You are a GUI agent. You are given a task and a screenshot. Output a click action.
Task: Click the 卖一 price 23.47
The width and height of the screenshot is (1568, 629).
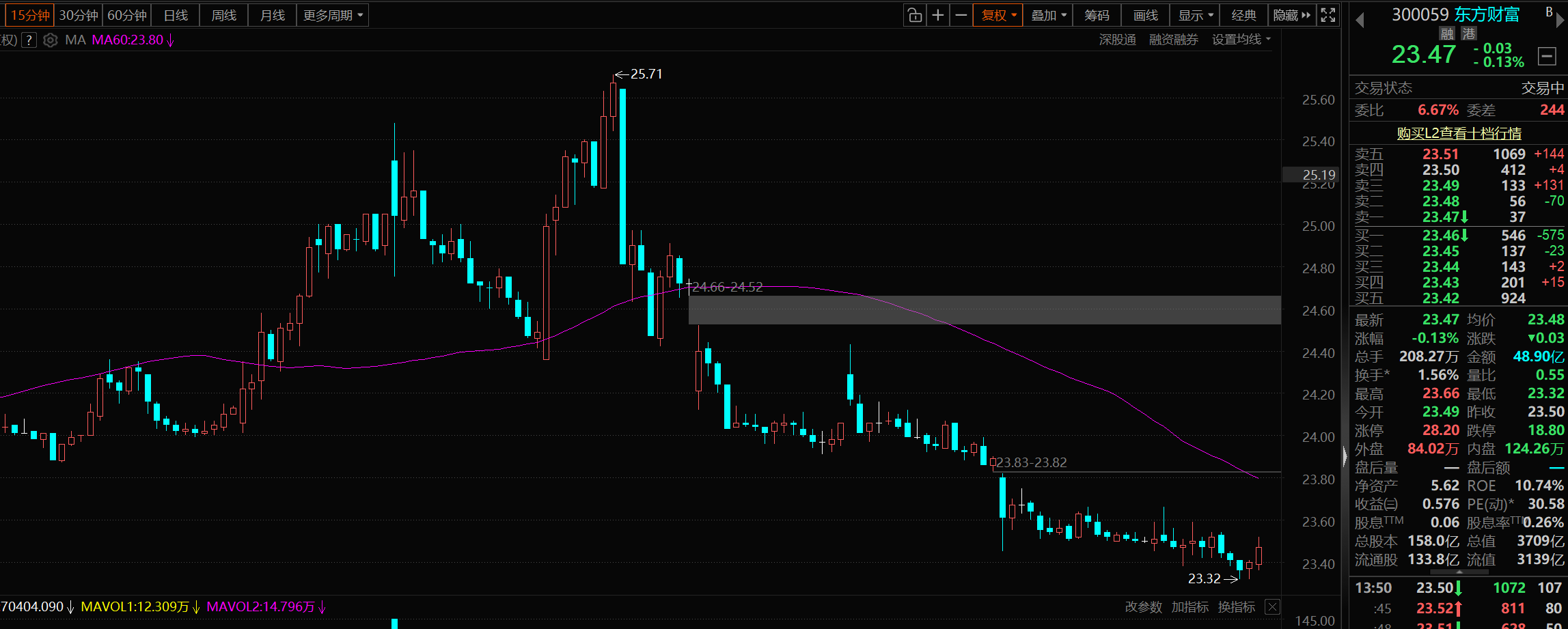pyautogui.click(x=1440, y=217)
